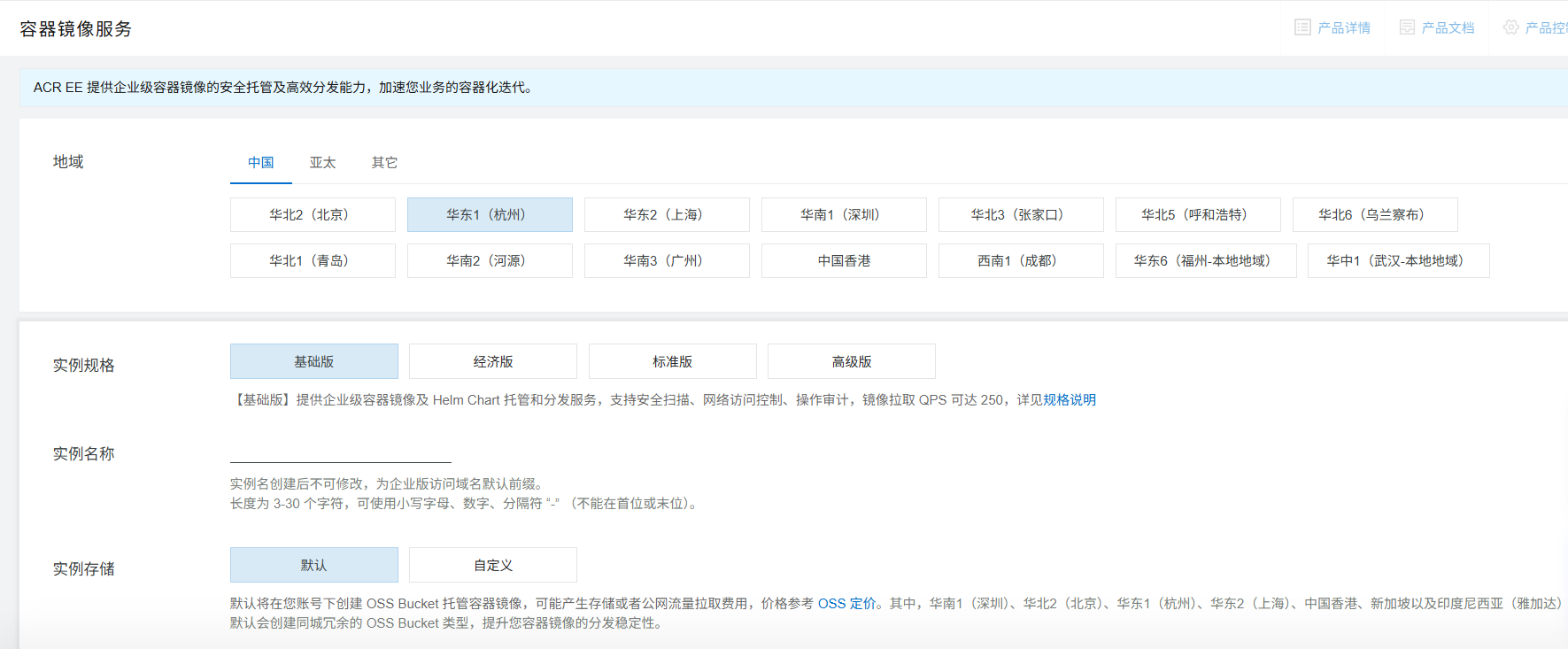
Task: Switch to the 亚太 region tab
Action: 322,163
